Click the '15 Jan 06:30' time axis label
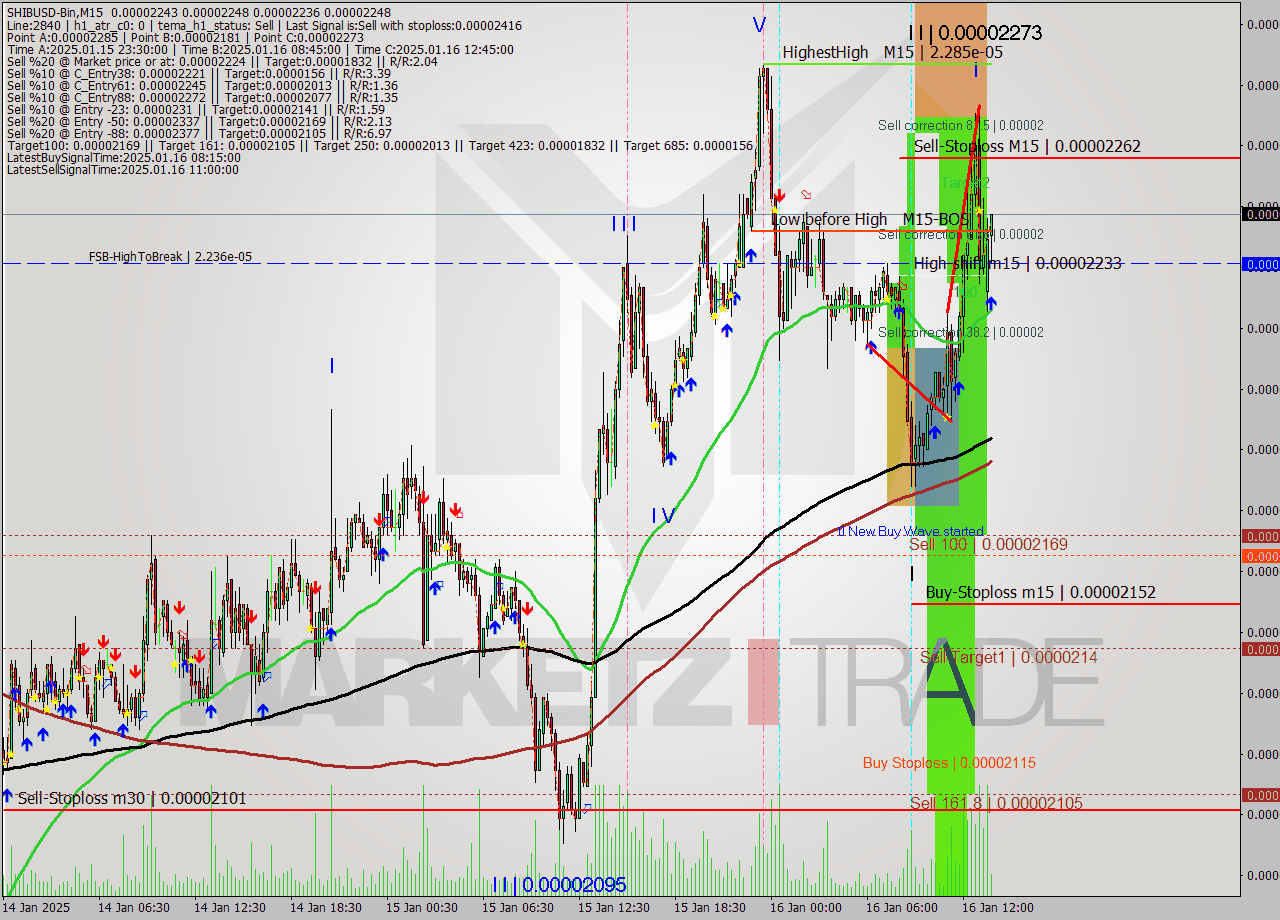 tap(517, 908)
